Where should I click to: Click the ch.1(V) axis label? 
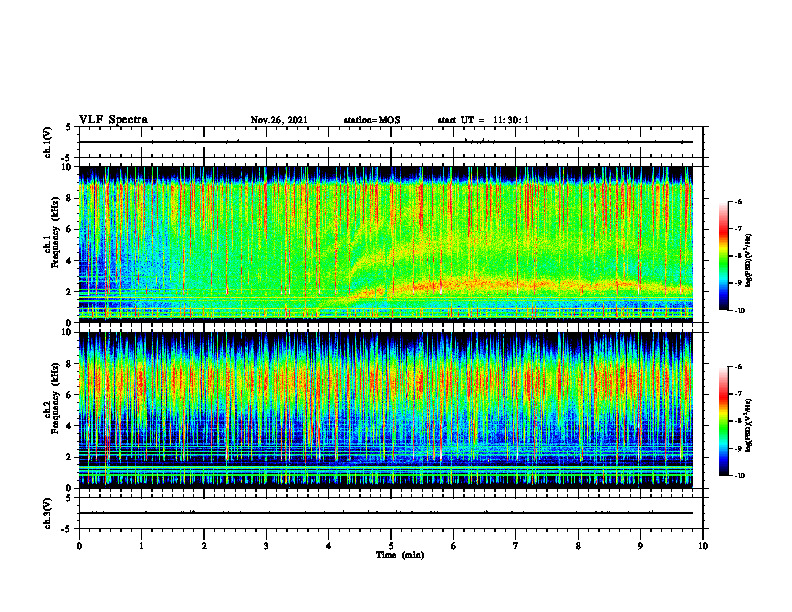click(48, 142)
